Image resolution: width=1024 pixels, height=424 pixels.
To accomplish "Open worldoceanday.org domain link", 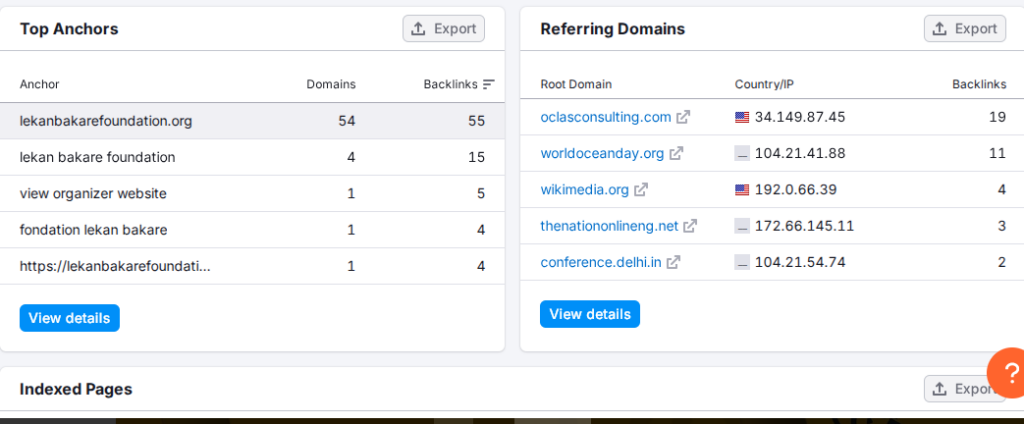I will 602,154.
